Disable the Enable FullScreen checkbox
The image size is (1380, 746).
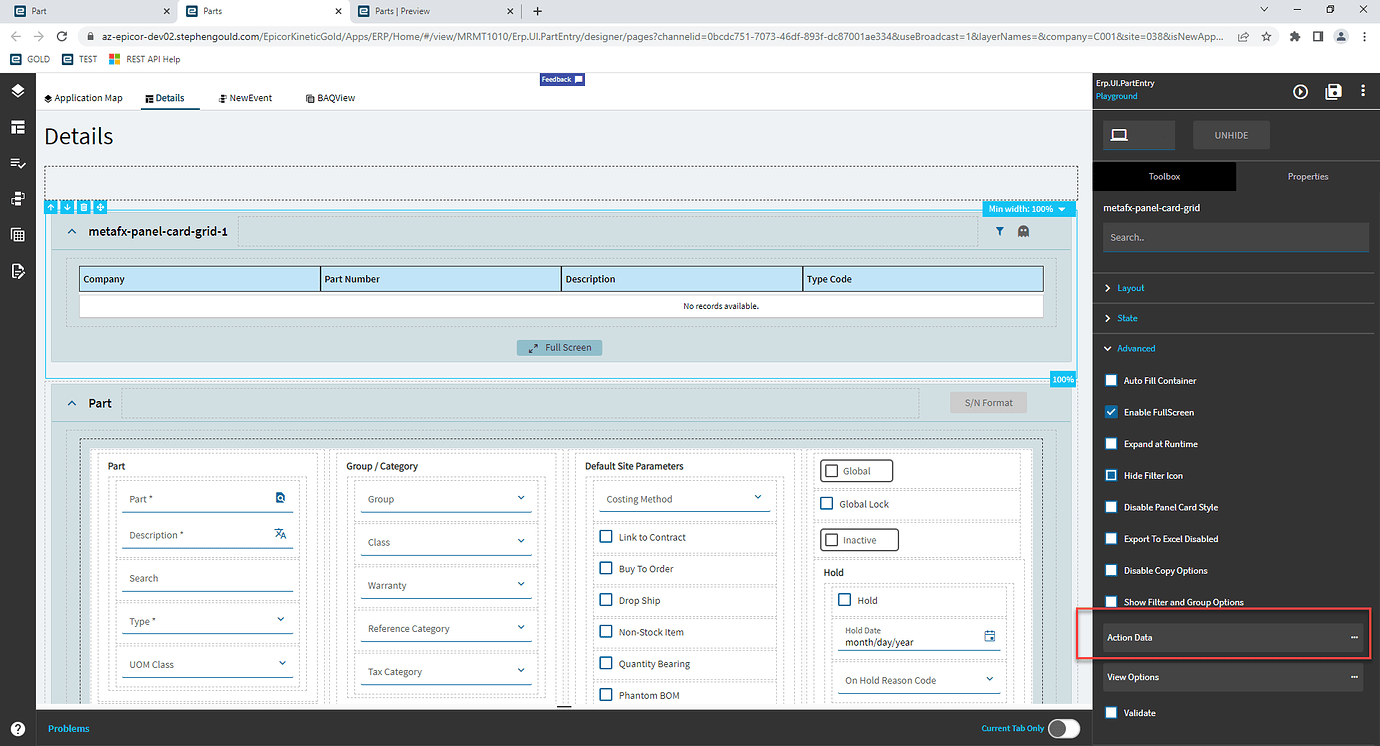(x=1111, y=411)
